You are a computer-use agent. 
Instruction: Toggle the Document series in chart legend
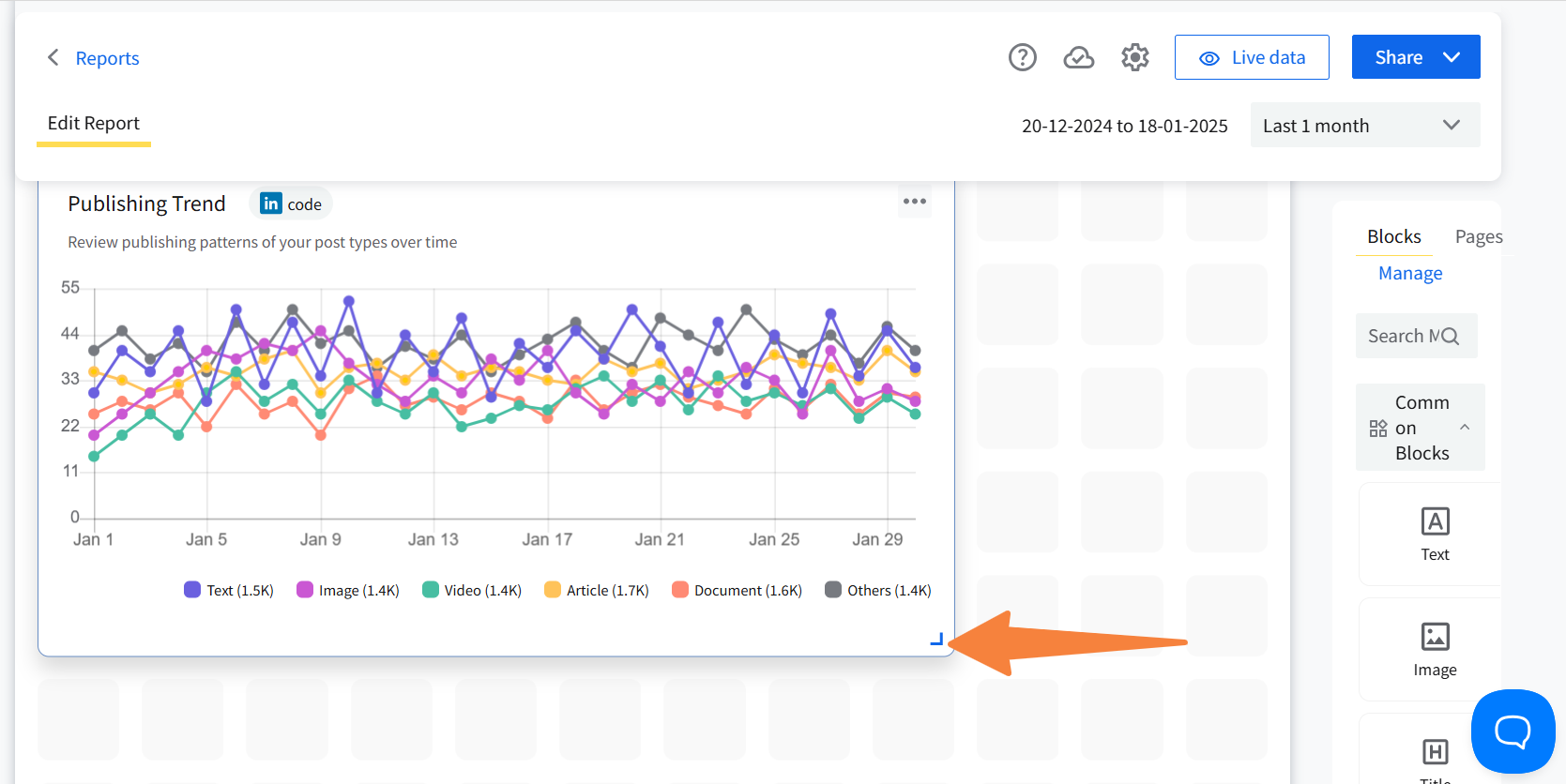tap(737, 590)
